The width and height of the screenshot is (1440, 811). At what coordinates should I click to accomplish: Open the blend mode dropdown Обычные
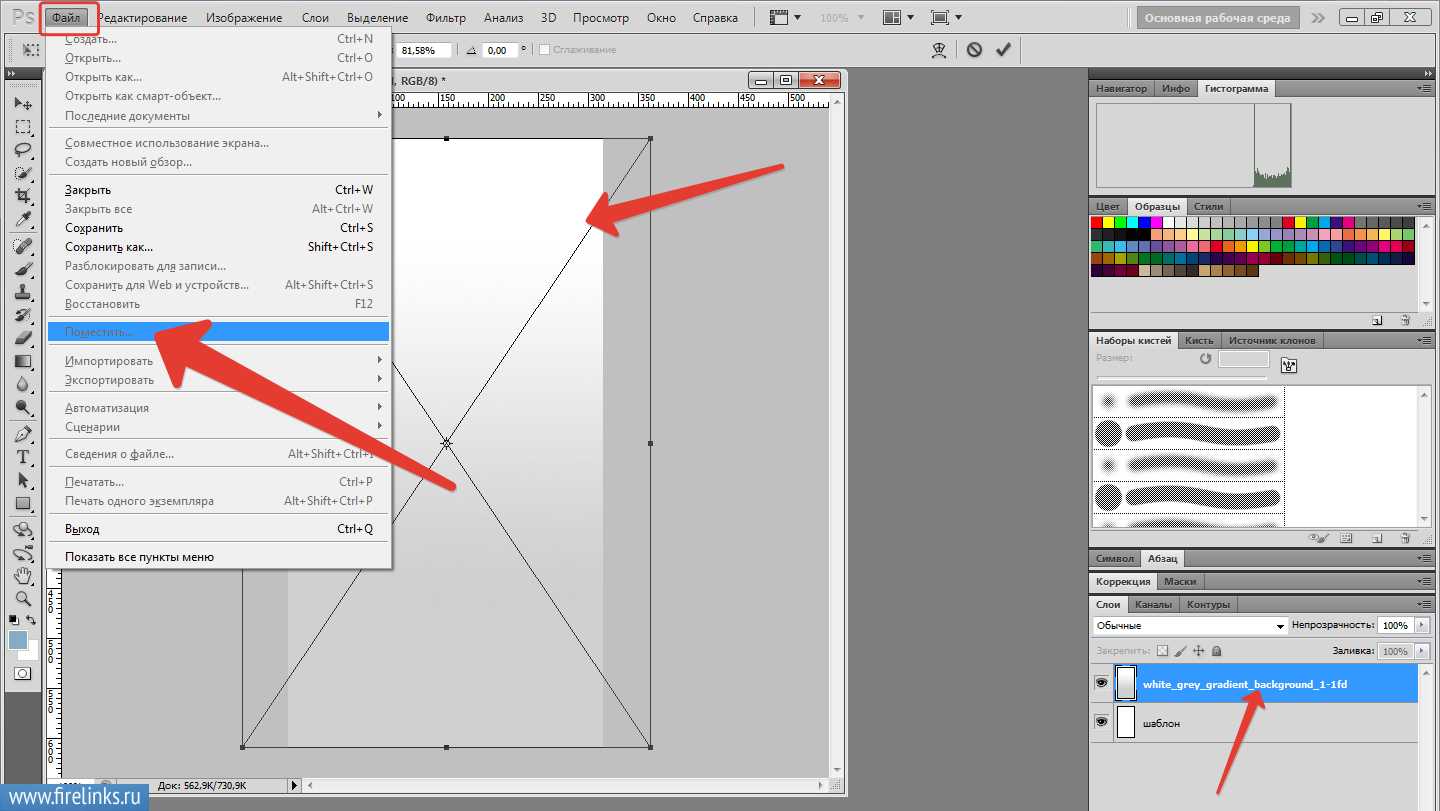click(x=1190, y=626)
